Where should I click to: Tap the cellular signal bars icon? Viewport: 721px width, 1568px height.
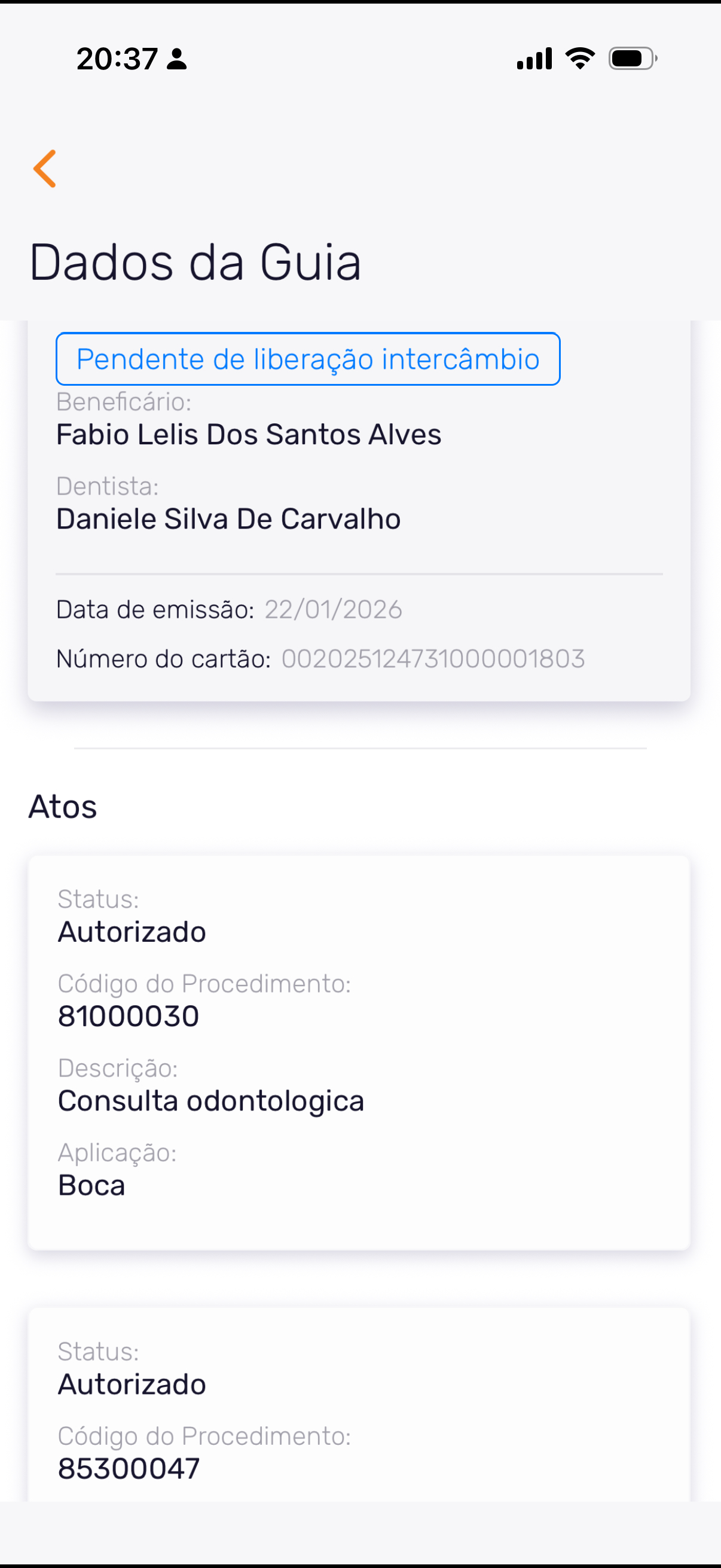point(534,59)
